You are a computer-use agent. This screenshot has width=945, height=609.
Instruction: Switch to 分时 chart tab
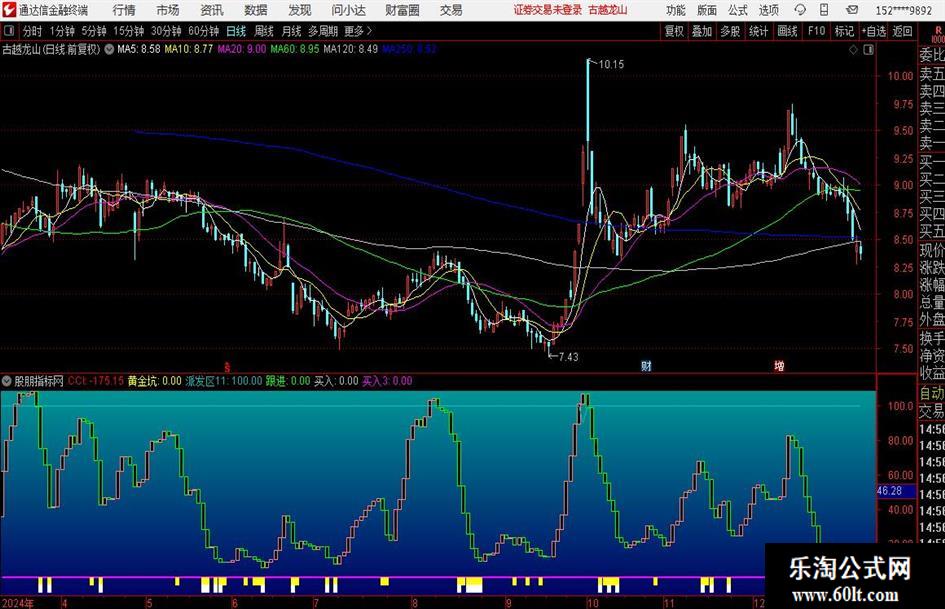coord(33,31)
